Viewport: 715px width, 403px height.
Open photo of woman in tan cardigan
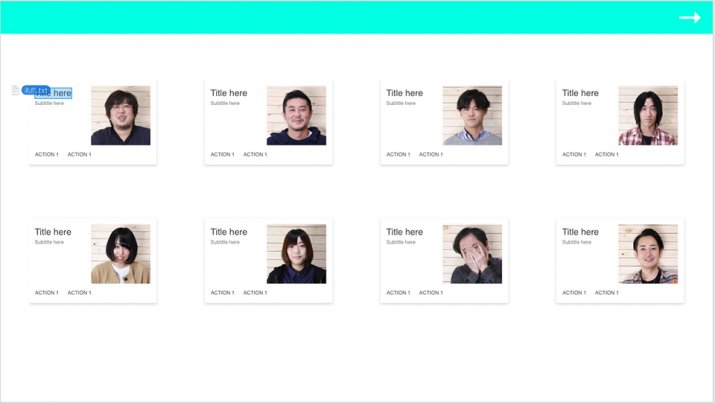point(120,254)
